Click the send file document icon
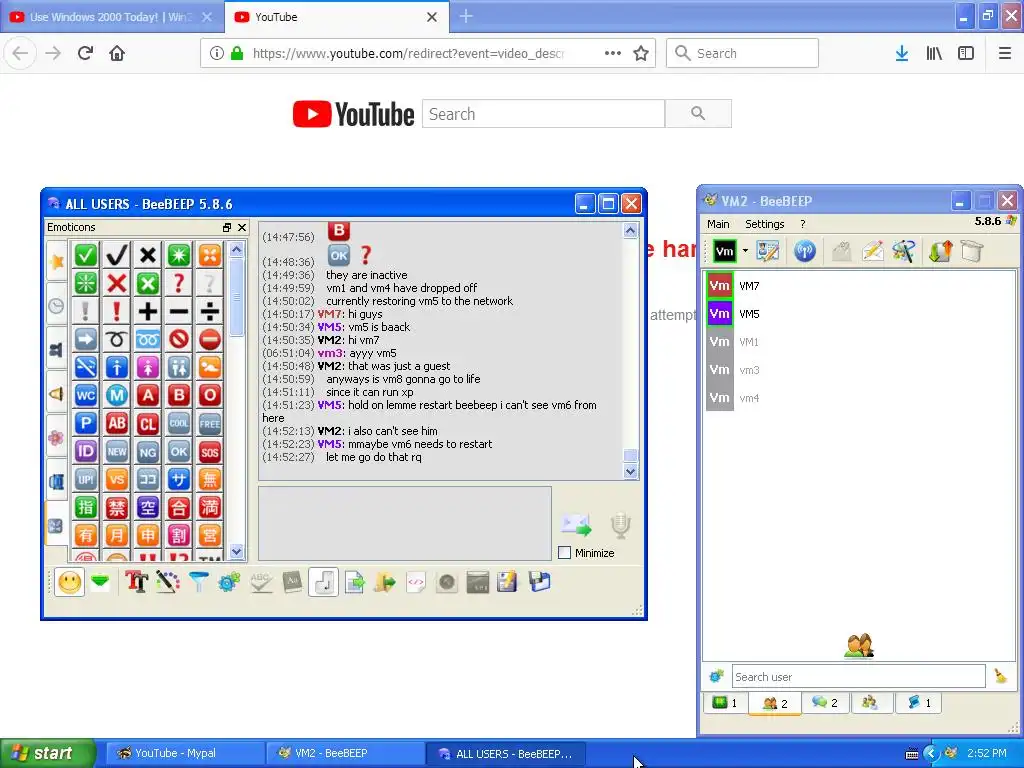1024x768 pixels. (354, 582)
